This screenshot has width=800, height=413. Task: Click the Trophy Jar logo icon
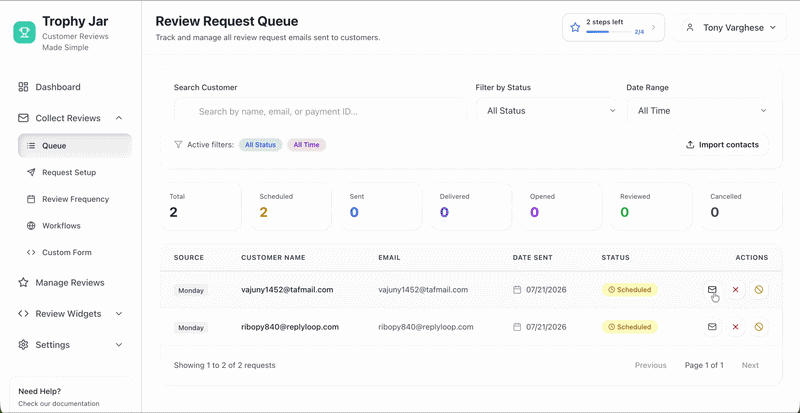[x=24, y=32]
